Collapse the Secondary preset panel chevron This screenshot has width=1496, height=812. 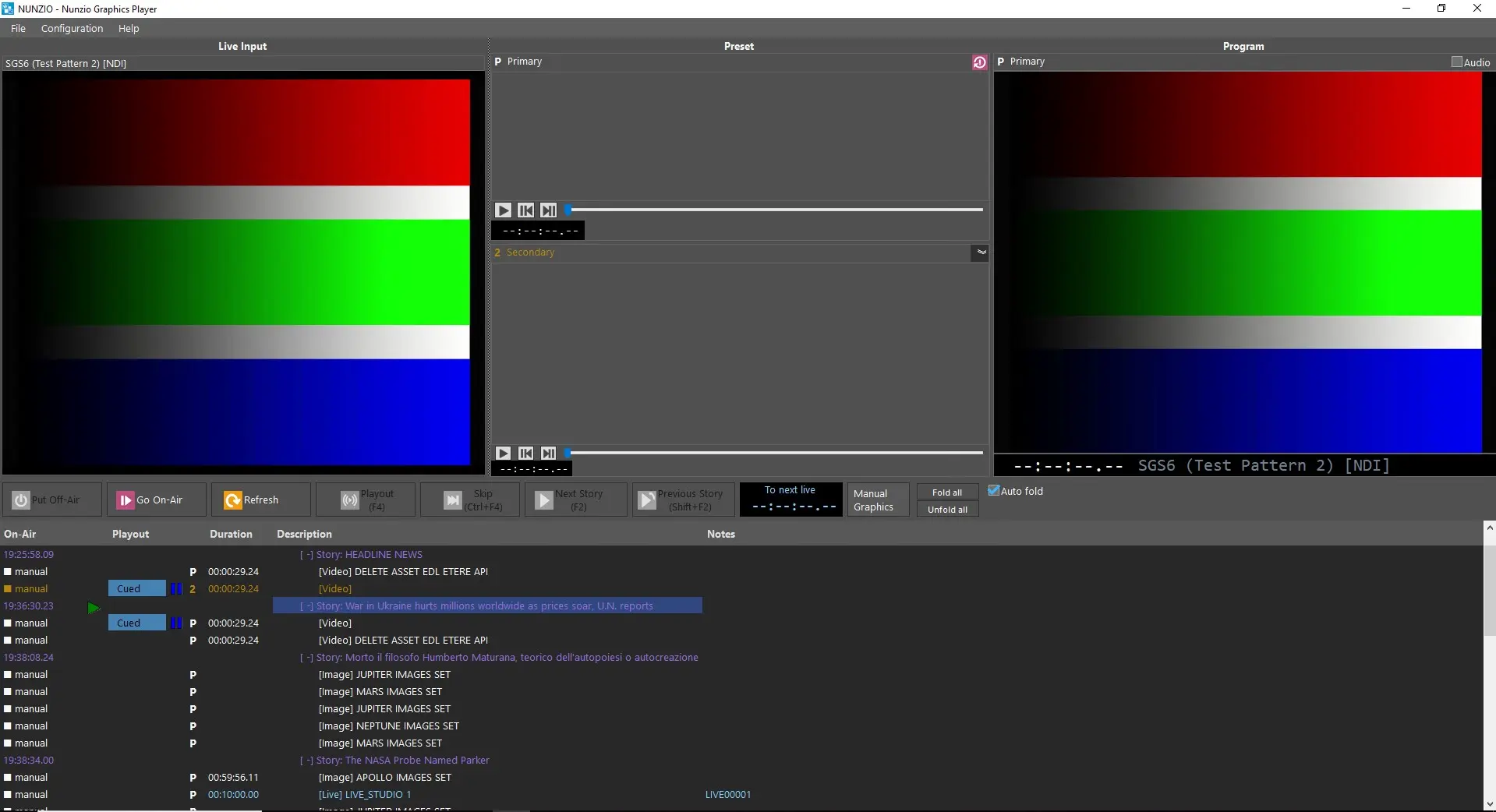pyautogui.click(x=981, y=252)
